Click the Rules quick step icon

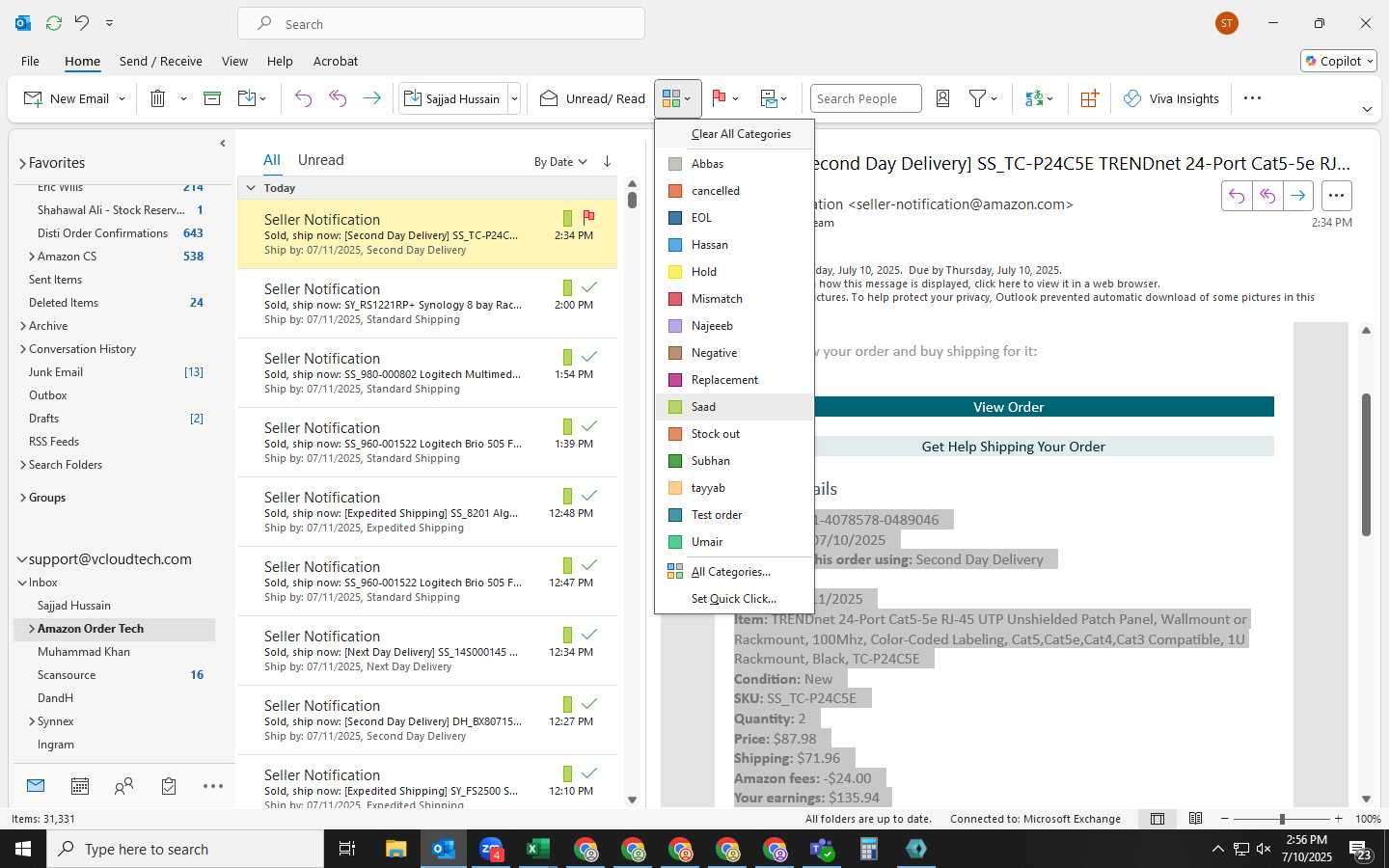769,98
